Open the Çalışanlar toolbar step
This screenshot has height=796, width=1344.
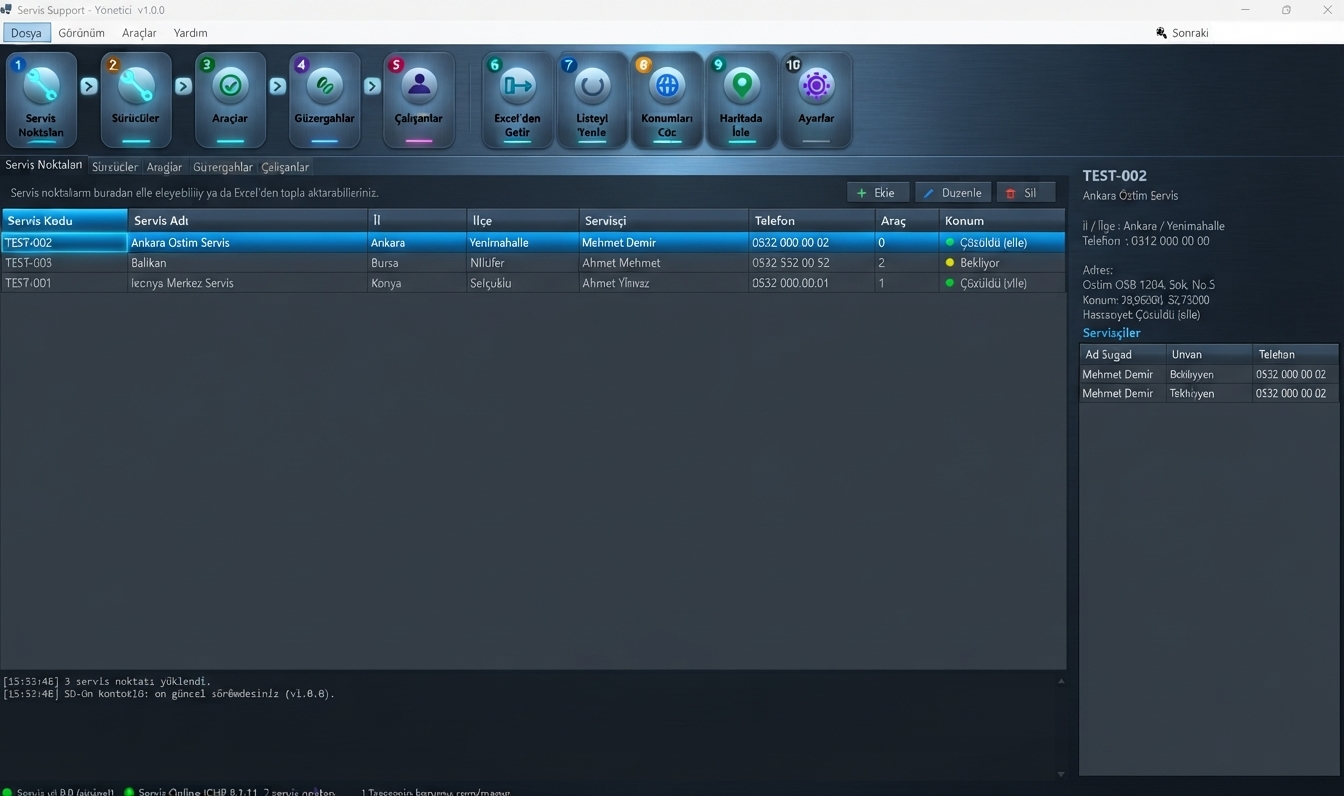tap(419, 99)
